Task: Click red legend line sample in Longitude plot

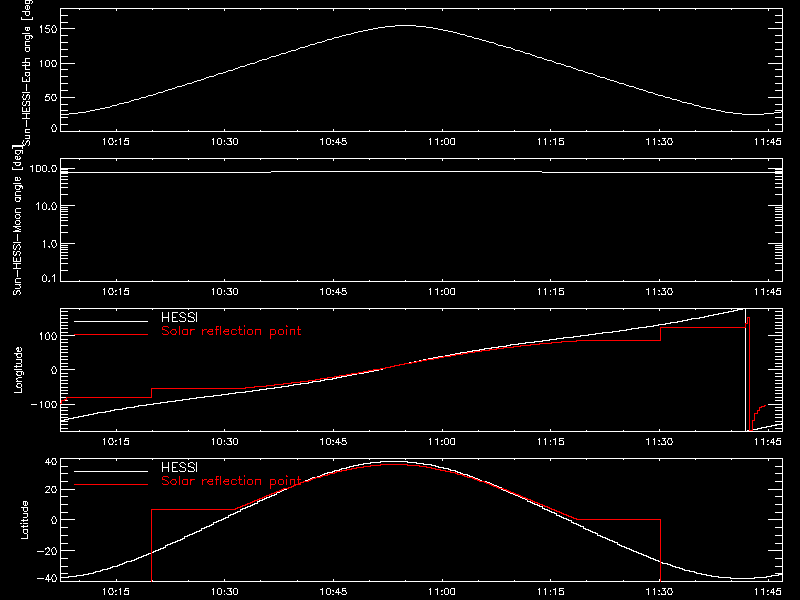Action: (111, 335)
